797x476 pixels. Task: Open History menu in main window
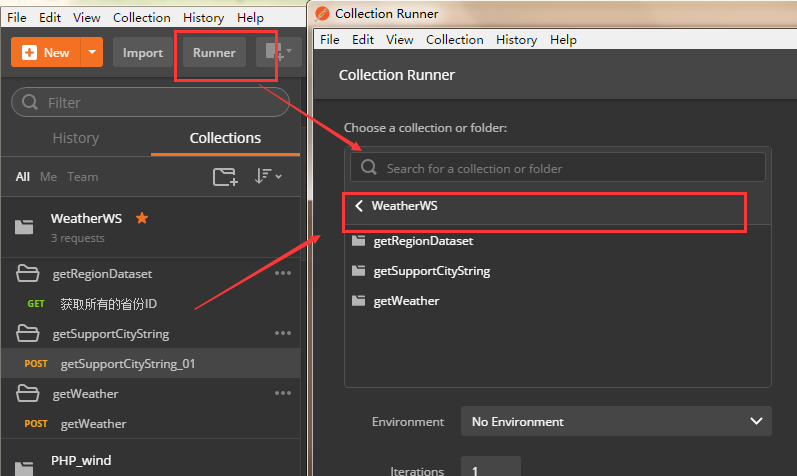203,17
